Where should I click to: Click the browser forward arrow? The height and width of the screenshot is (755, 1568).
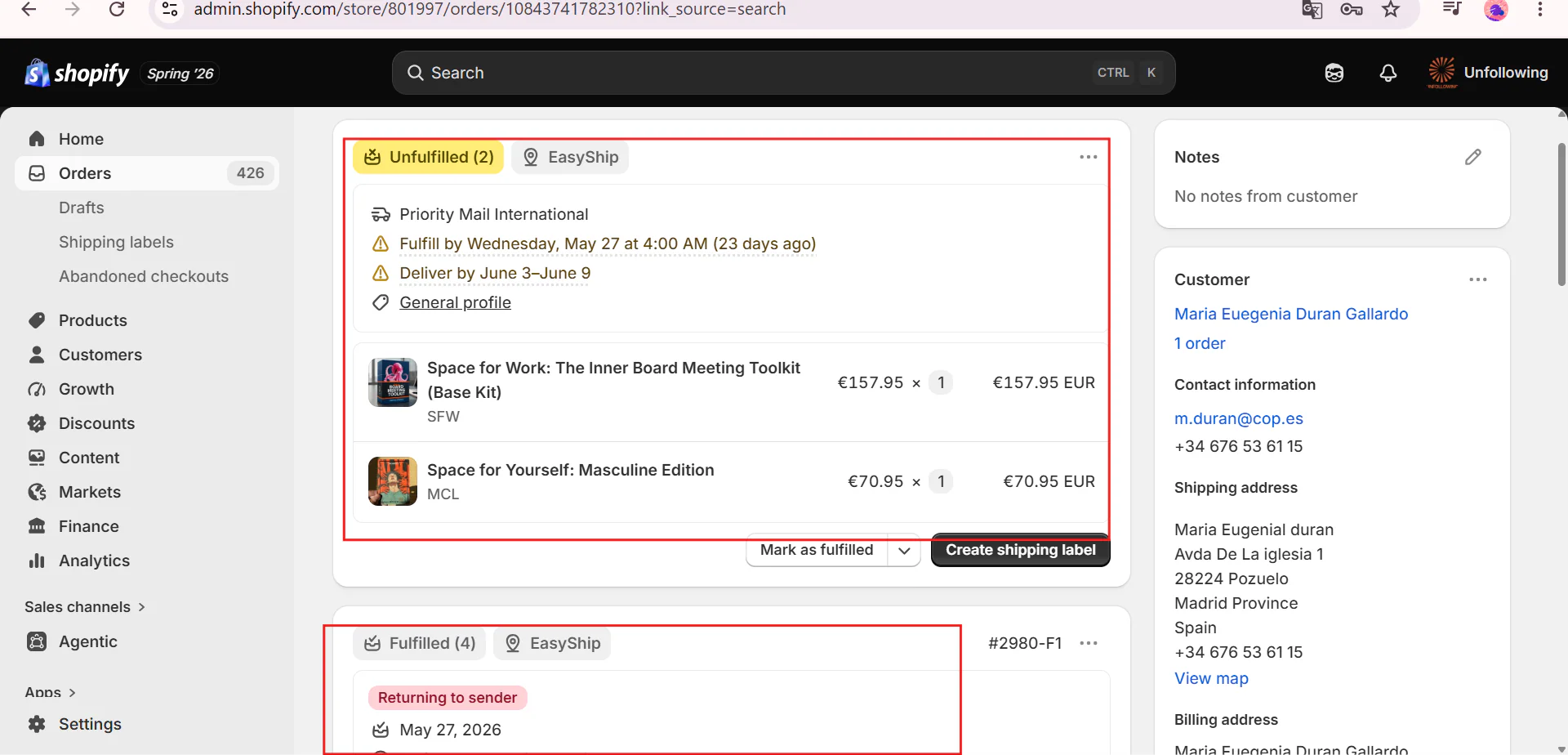(73, 9)
